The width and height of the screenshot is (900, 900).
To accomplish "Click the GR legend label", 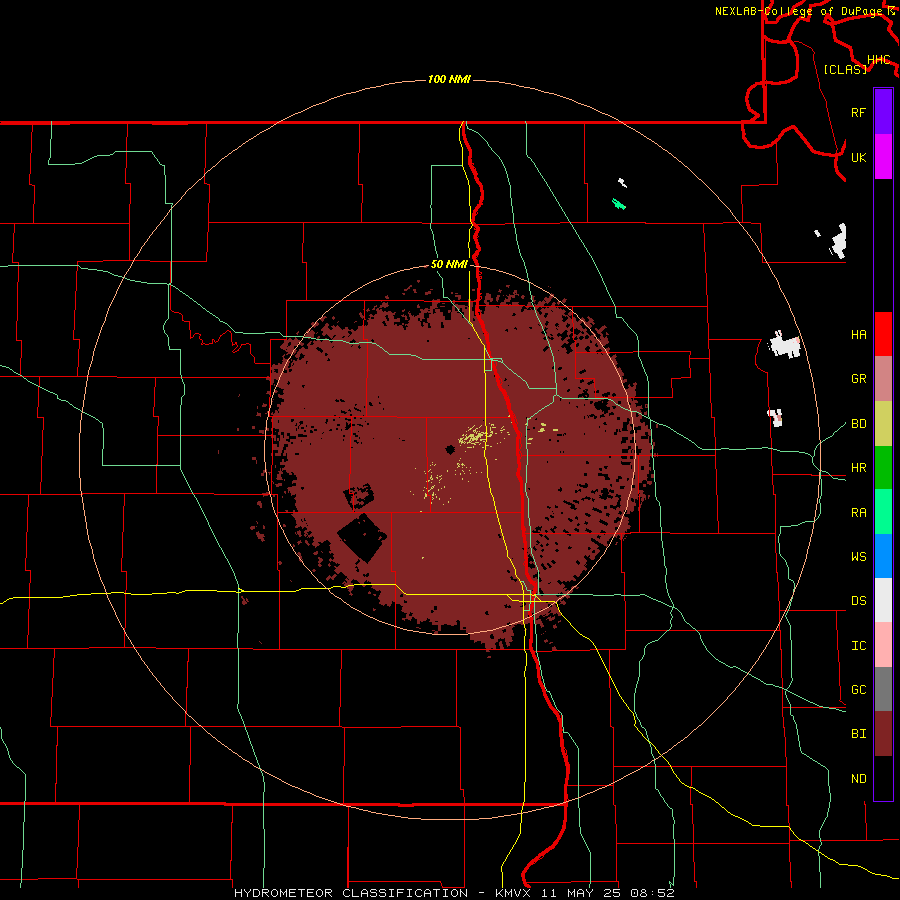I will (x=858, y=379).
